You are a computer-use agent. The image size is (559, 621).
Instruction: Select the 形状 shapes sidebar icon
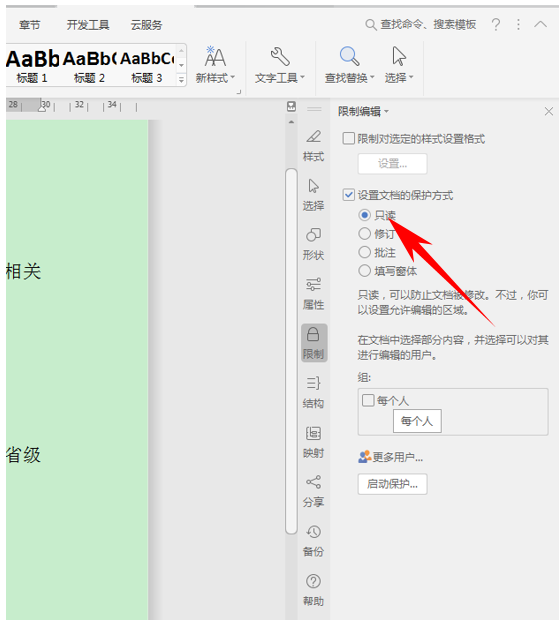pyautogui.click(x=313, y=244)
